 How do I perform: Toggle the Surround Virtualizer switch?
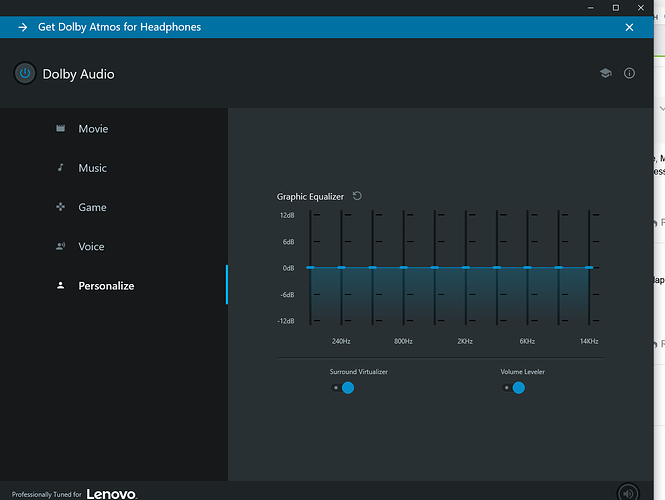343,387
